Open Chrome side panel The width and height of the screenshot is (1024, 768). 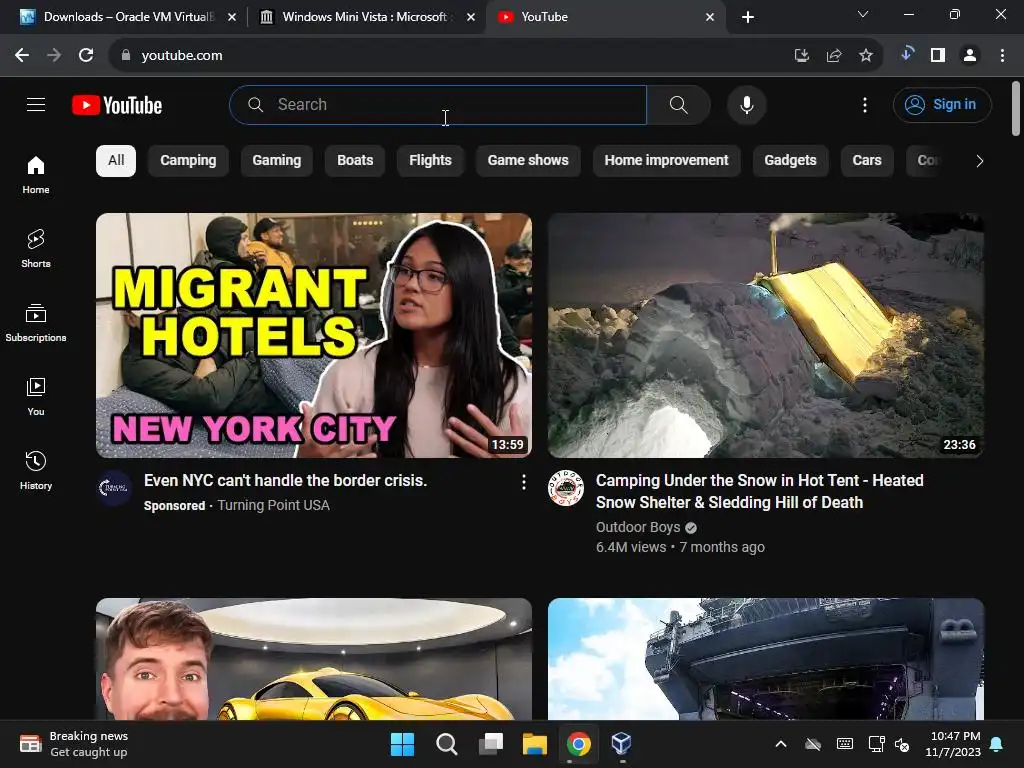938,56
